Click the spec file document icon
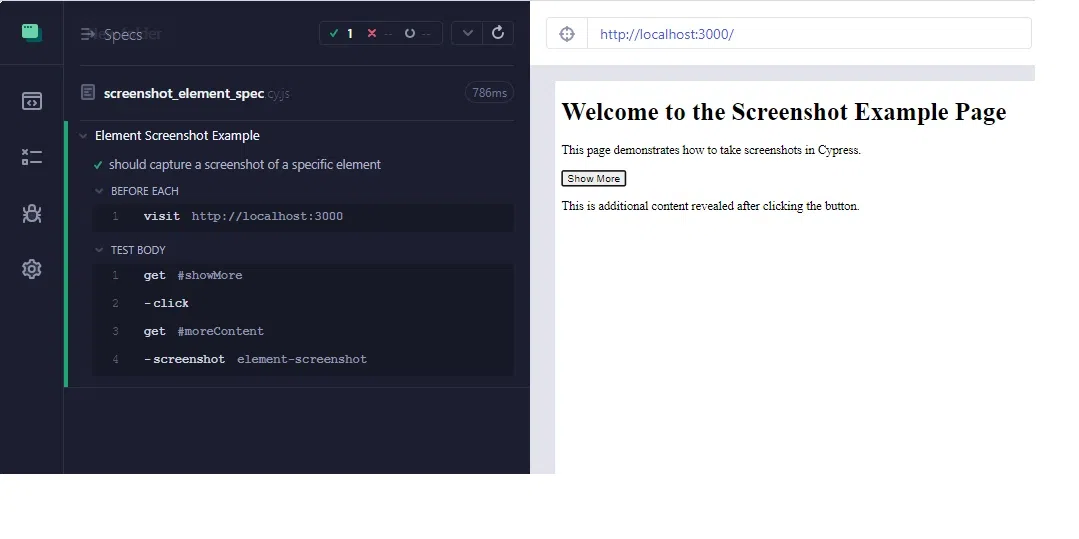This screenshot has height=539, width=1079. pos(87,92)
